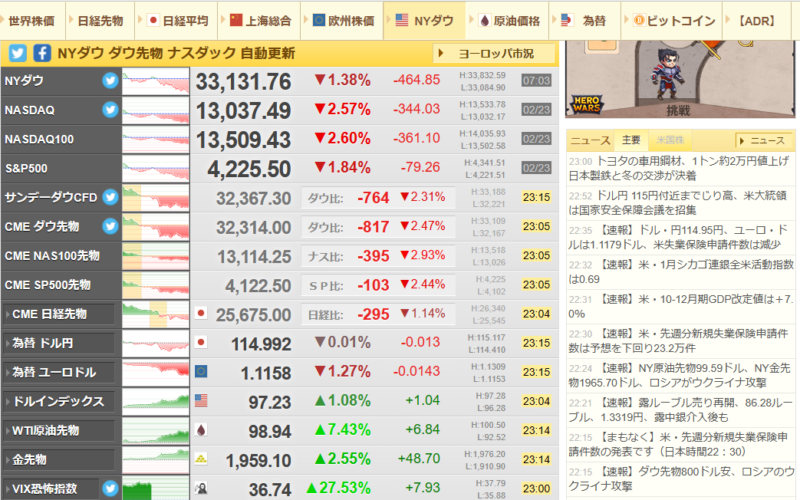Viewport: 800px width, 500px height.
Task: Open news ドル・円114.95円 速報
Action: (x=680, y=237)
